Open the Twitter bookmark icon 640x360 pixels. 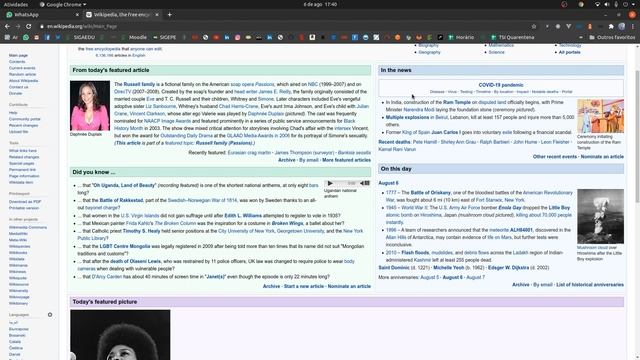click(58, 37)
